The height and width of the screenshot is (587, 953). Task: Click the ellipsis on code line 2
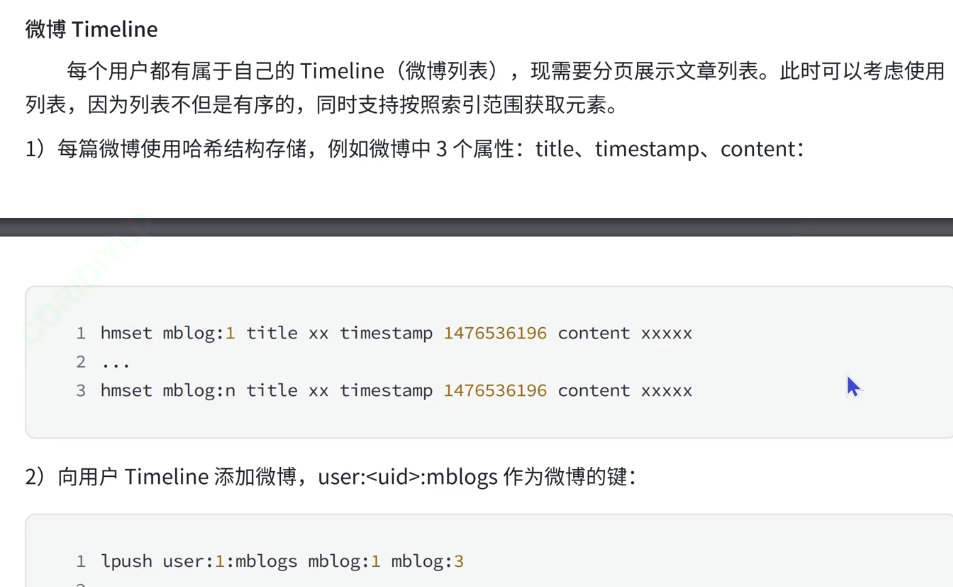tap(115, 365)
